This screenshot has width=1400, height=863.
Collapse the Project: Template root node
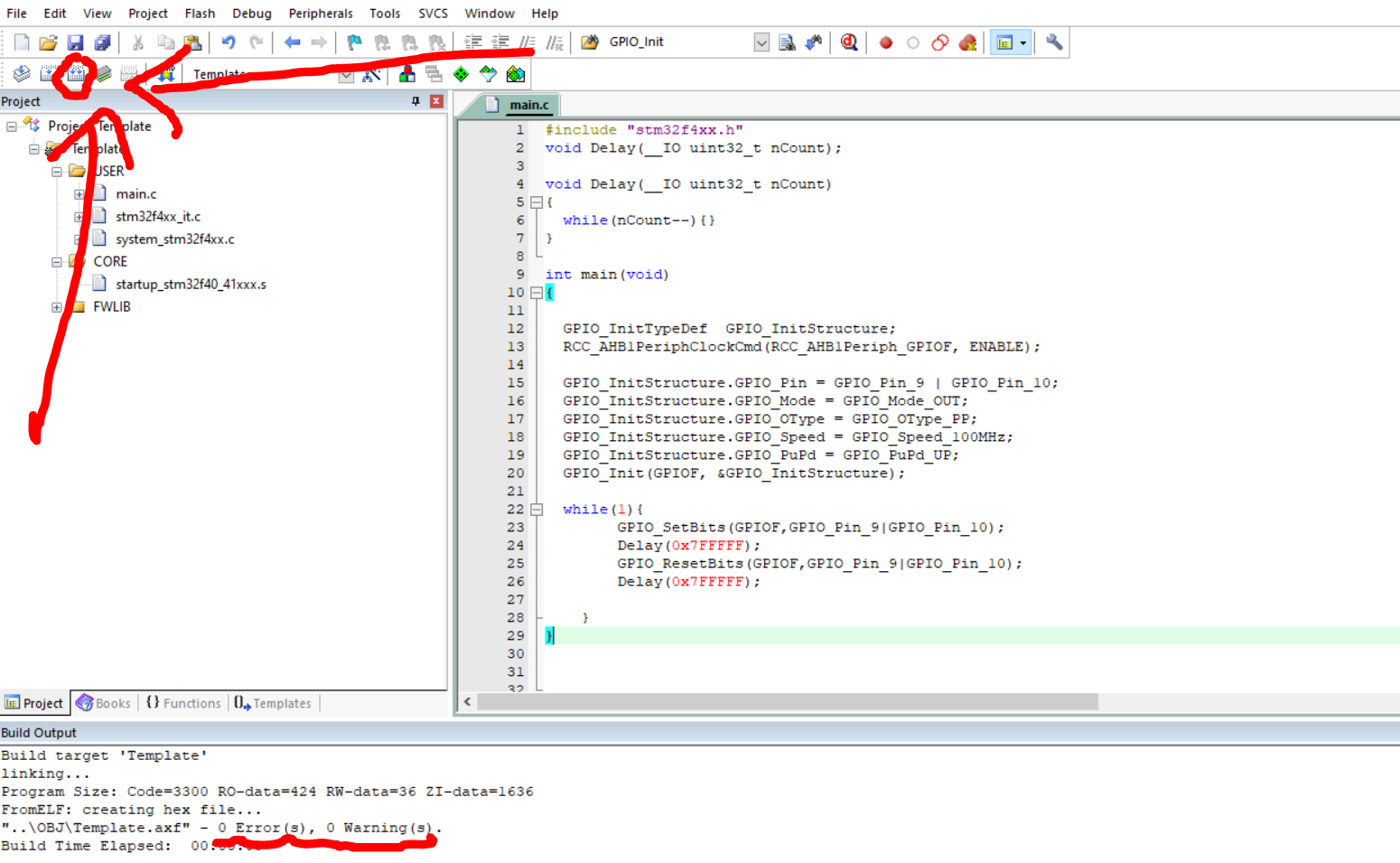tap(12, 127)
